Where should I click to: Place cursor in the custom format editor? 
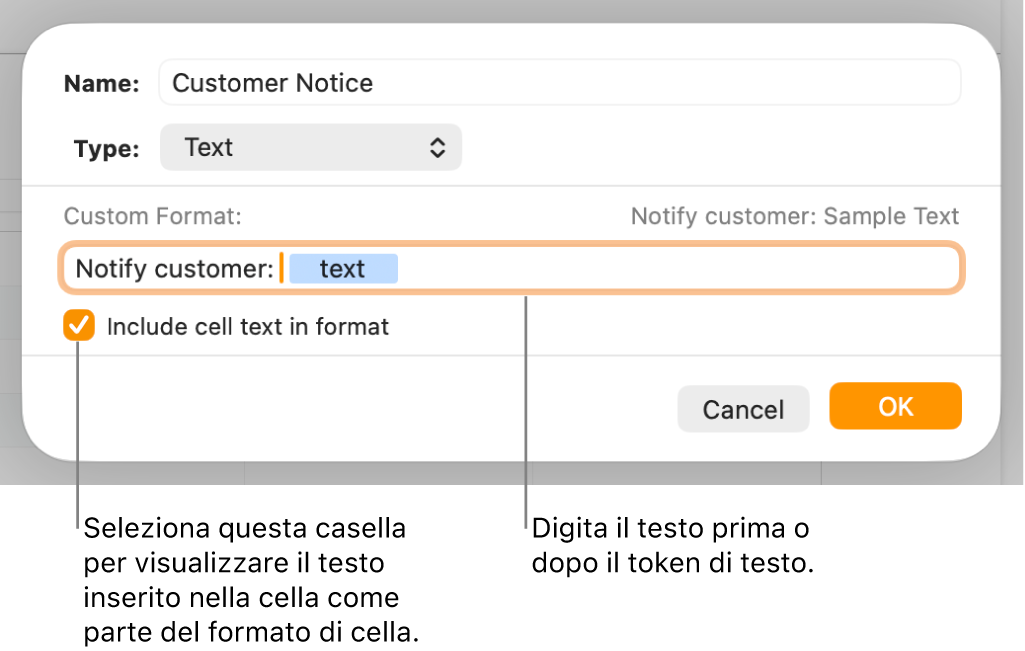(600, 268)
